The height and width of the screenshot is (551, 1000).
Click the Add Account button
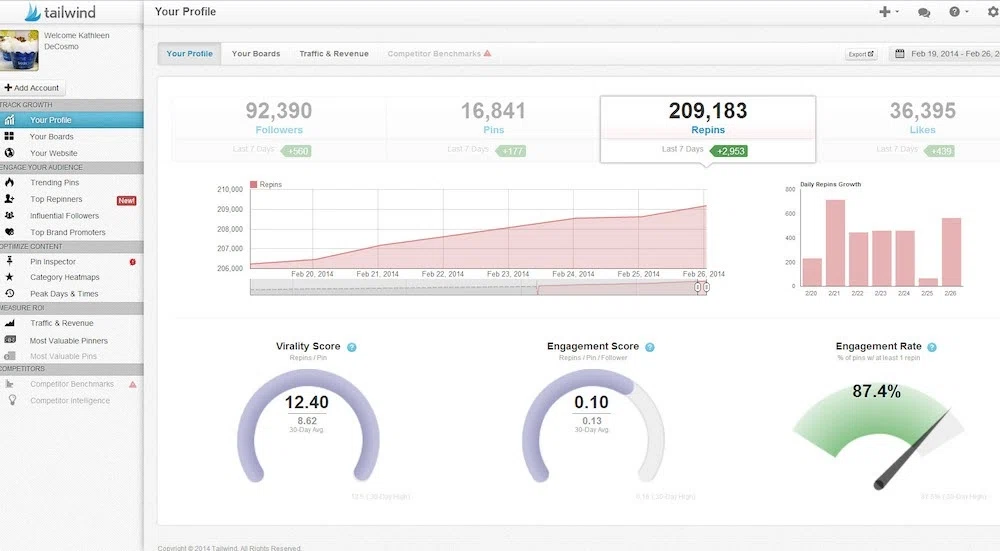32,88
